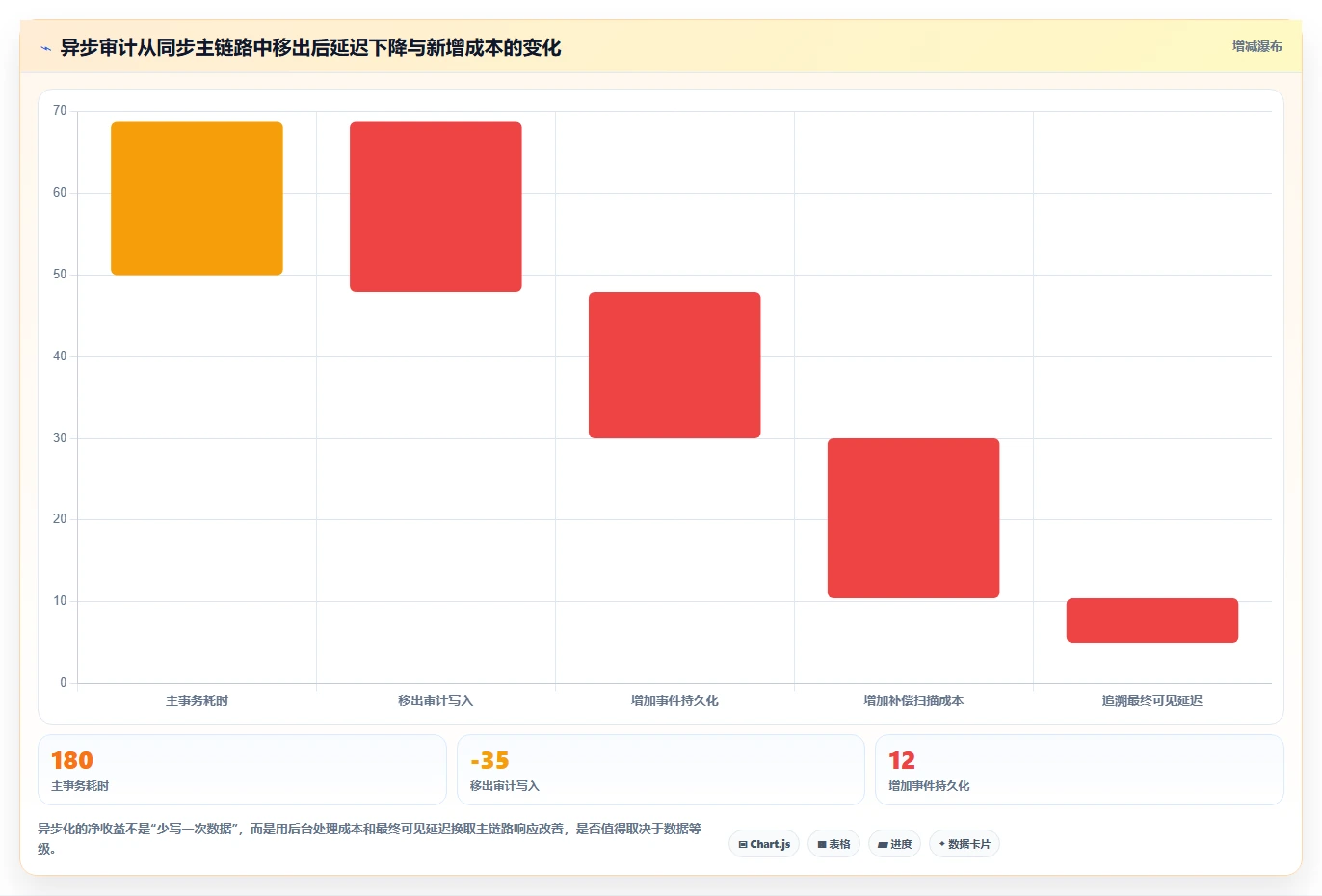Click the 追溯最终可见延迟 axis label

click(x=1152, y=700)
